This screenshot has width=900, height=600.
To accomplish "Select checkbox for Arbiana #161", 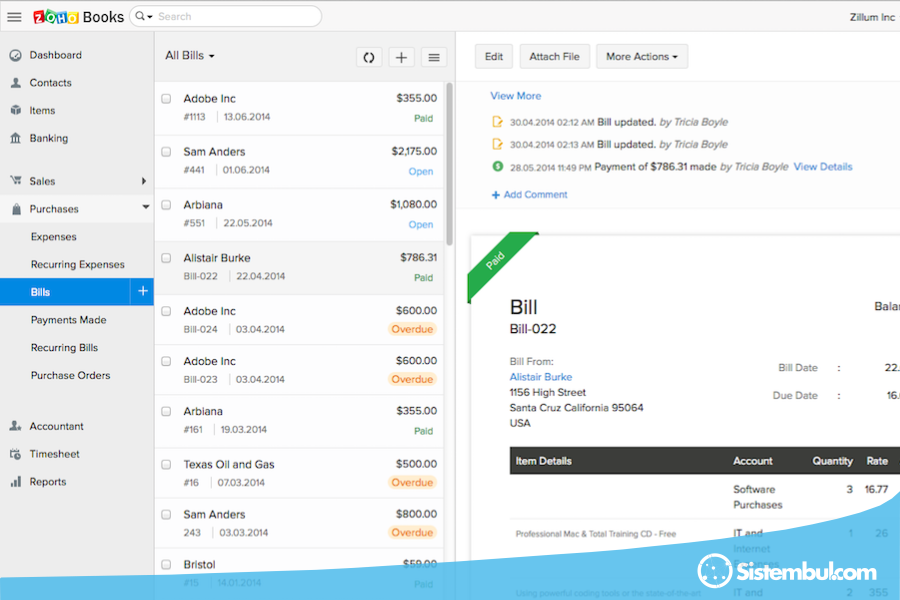I will click(x=166, y=411).
